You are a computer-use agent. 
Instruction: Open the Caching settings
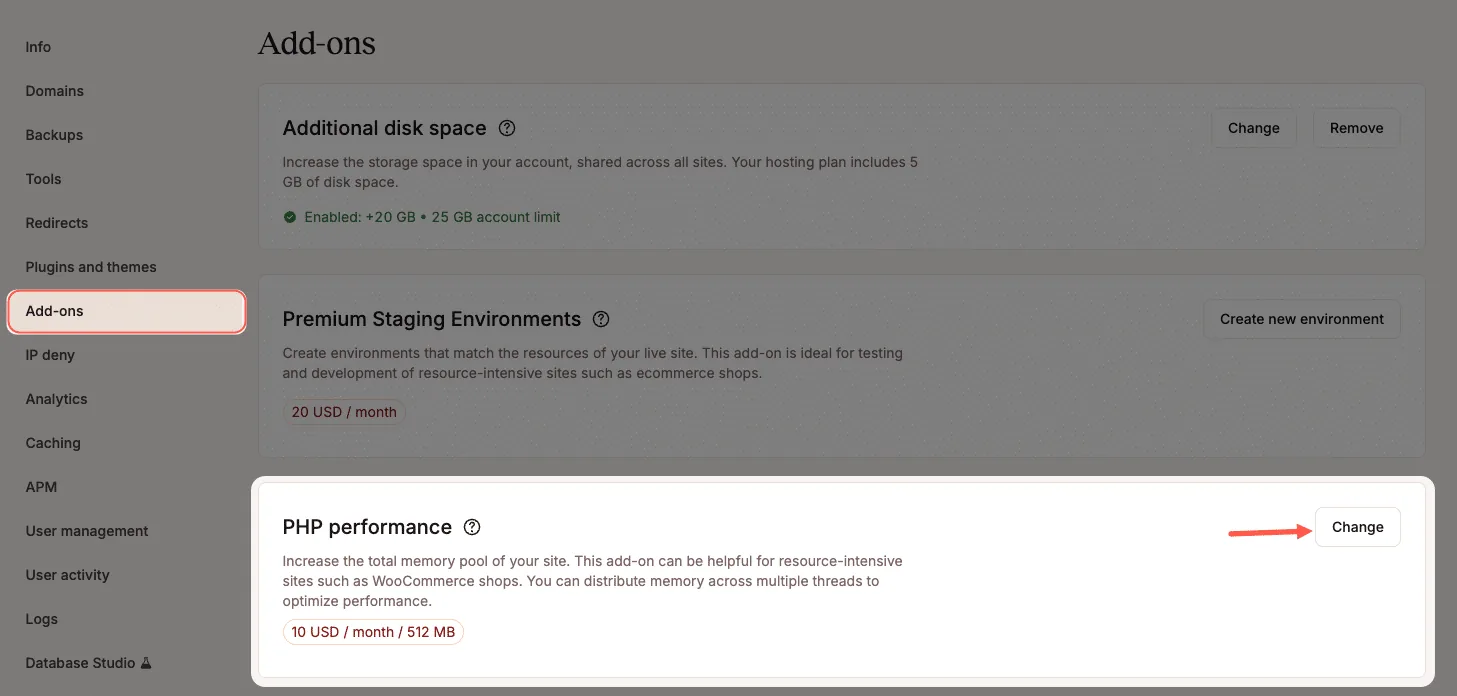(x=53, y=443)
